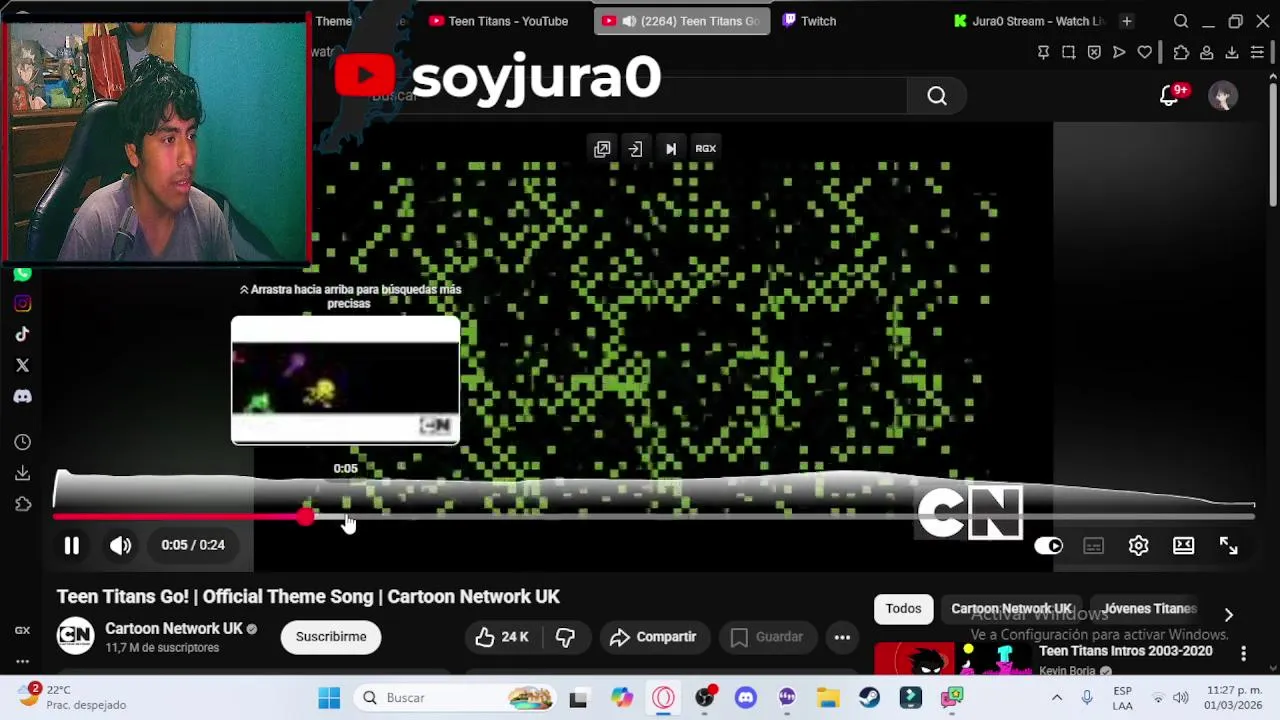The height and width of the screenshot is (720, 1280).
Task: Open YouTube notifications bell
Action: tap(1170, 96)
